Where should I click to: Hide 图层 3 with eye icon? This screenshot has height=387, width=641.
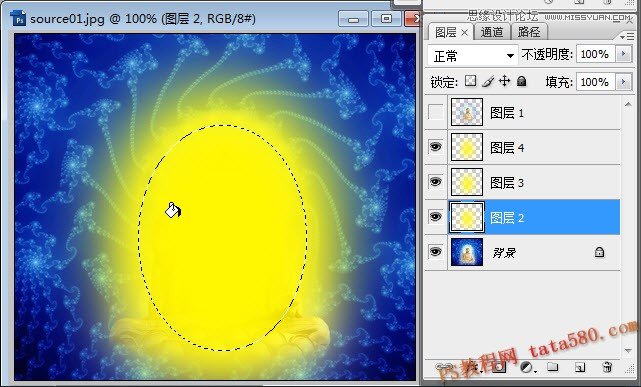click(435, 181)
